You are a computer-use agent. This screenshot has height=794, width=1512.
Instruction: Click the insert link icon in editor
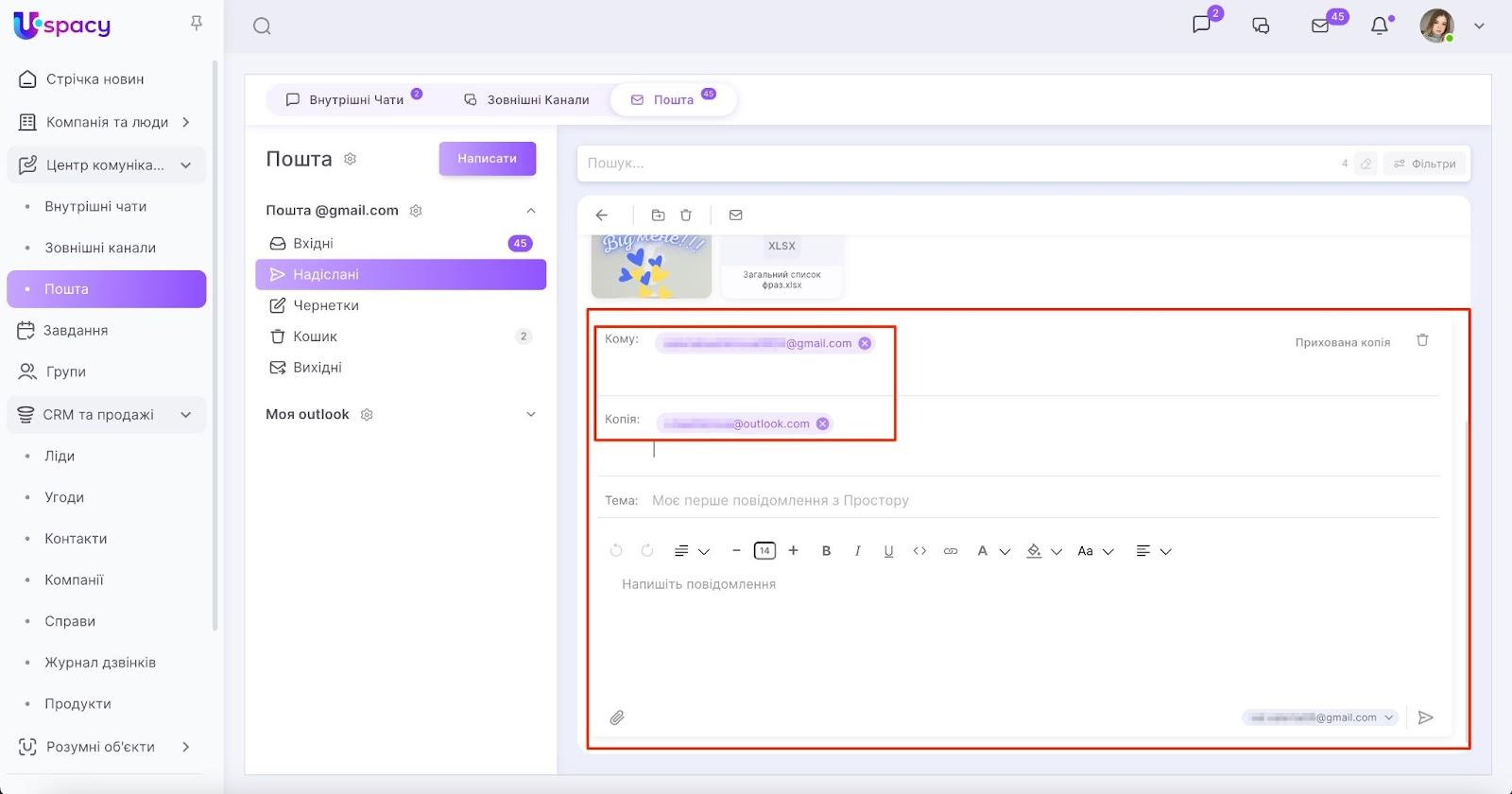(951, 551)
